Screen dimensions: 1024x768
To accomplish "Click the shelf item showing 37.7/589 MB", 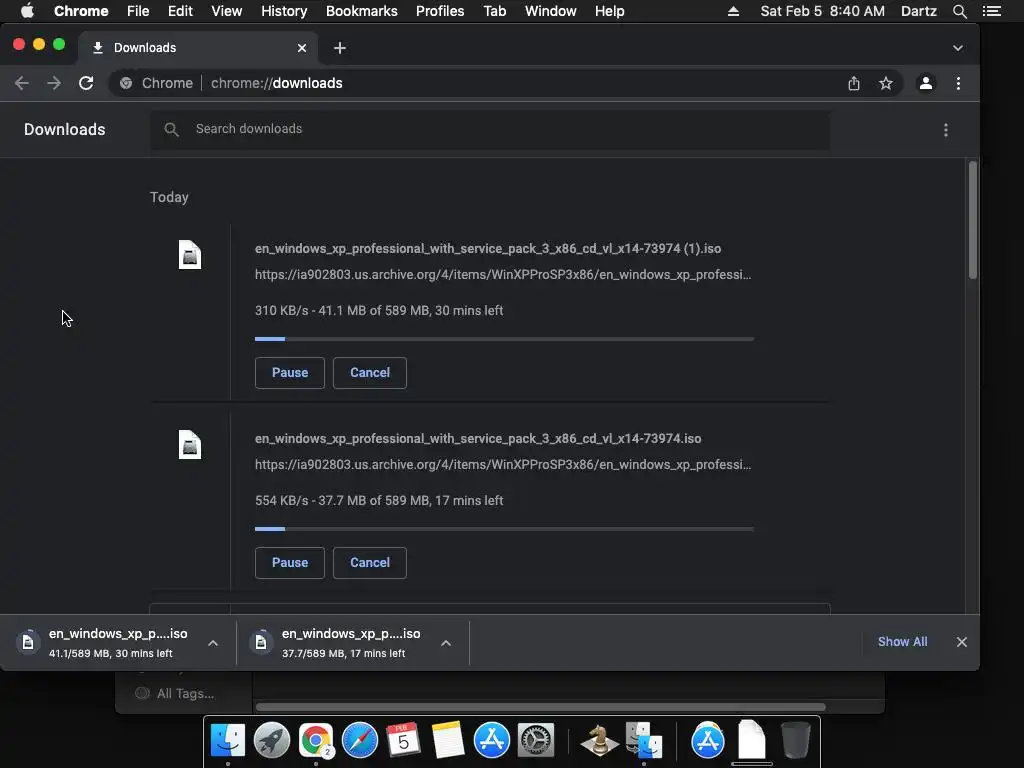I will coord(353,643).
